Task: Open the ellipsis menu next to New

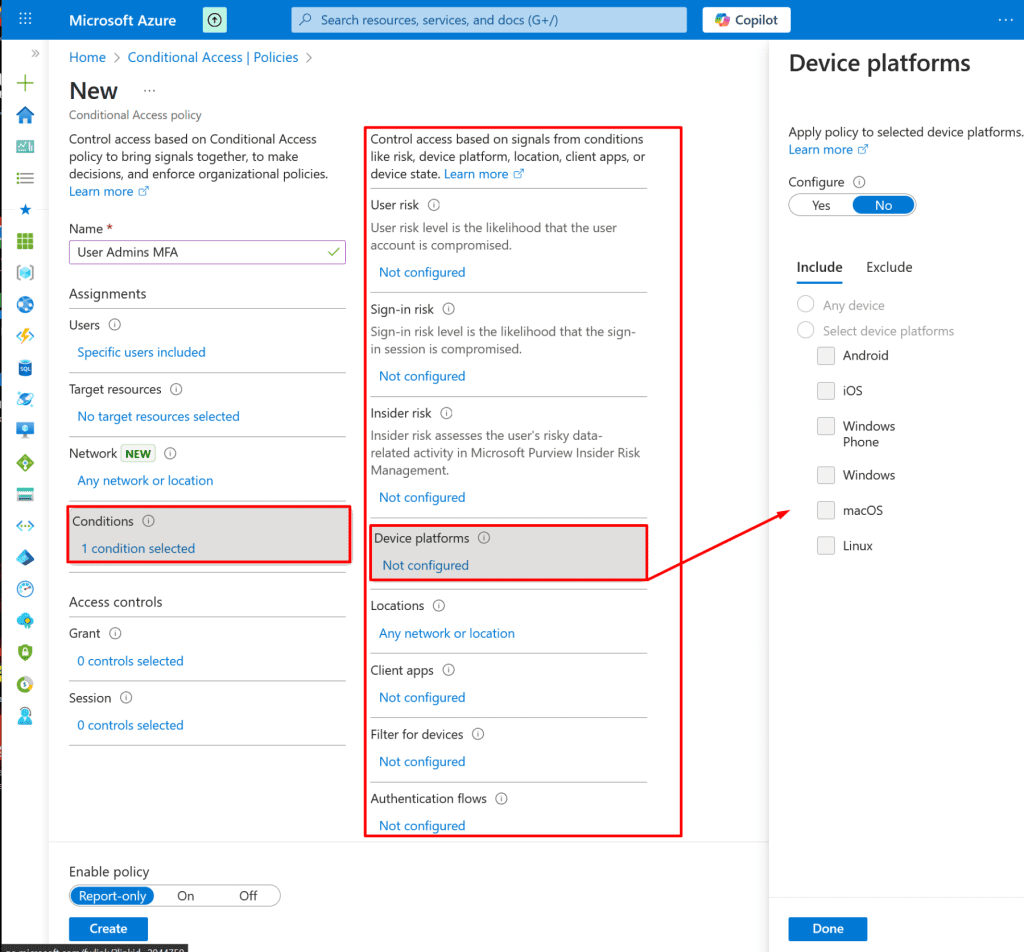Action: [x=150, y=90]
